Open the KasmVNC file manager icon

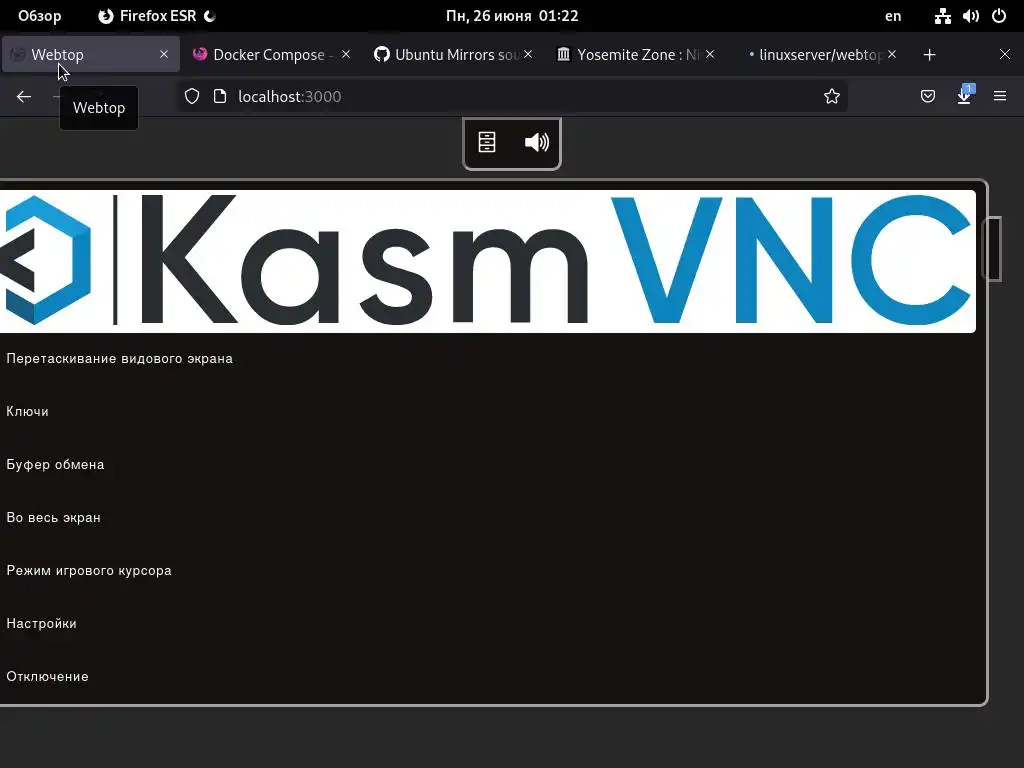[487, 142]
